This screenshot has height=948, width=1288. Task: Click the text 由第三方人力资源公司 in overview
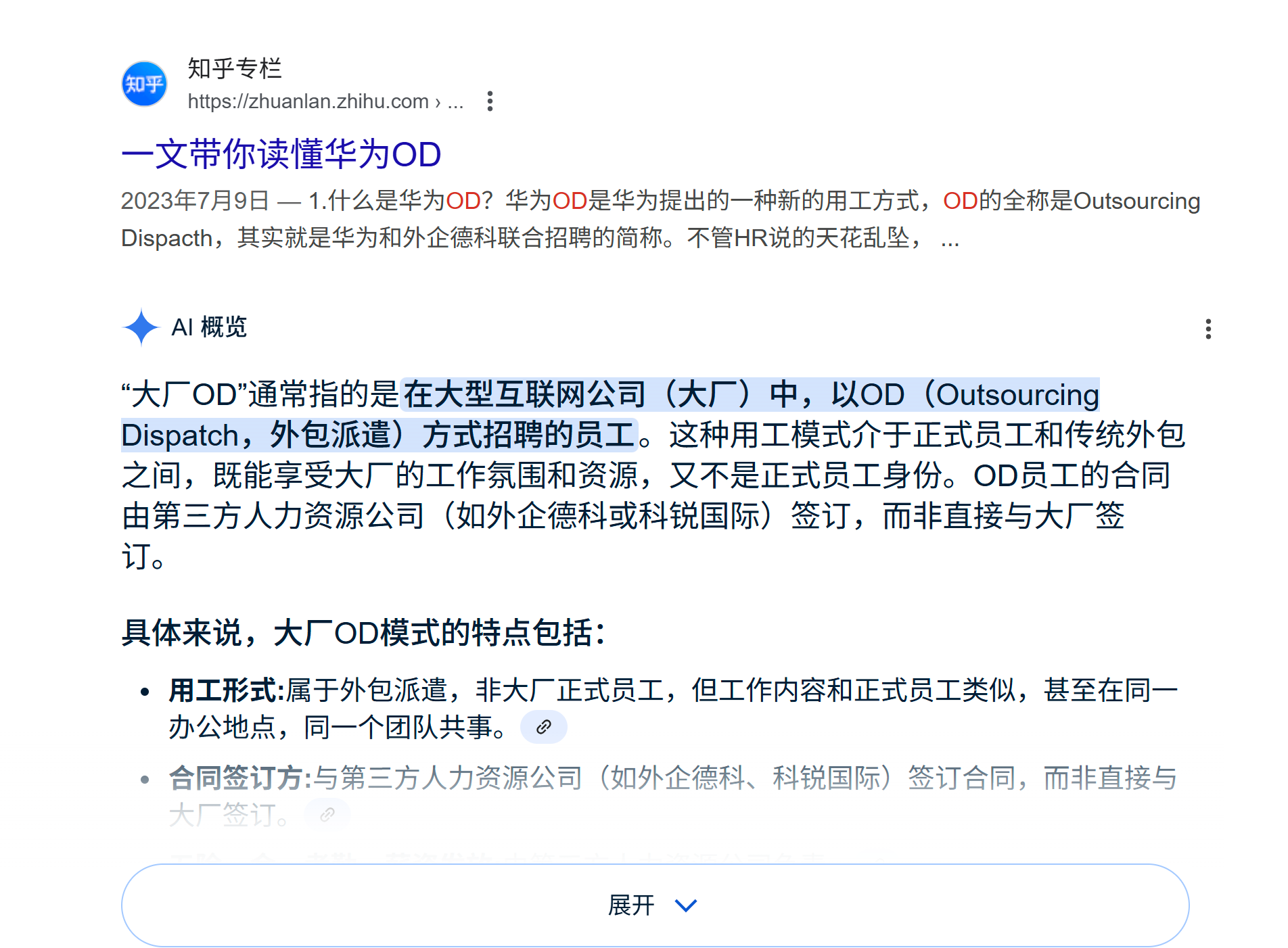pos(273,516)
